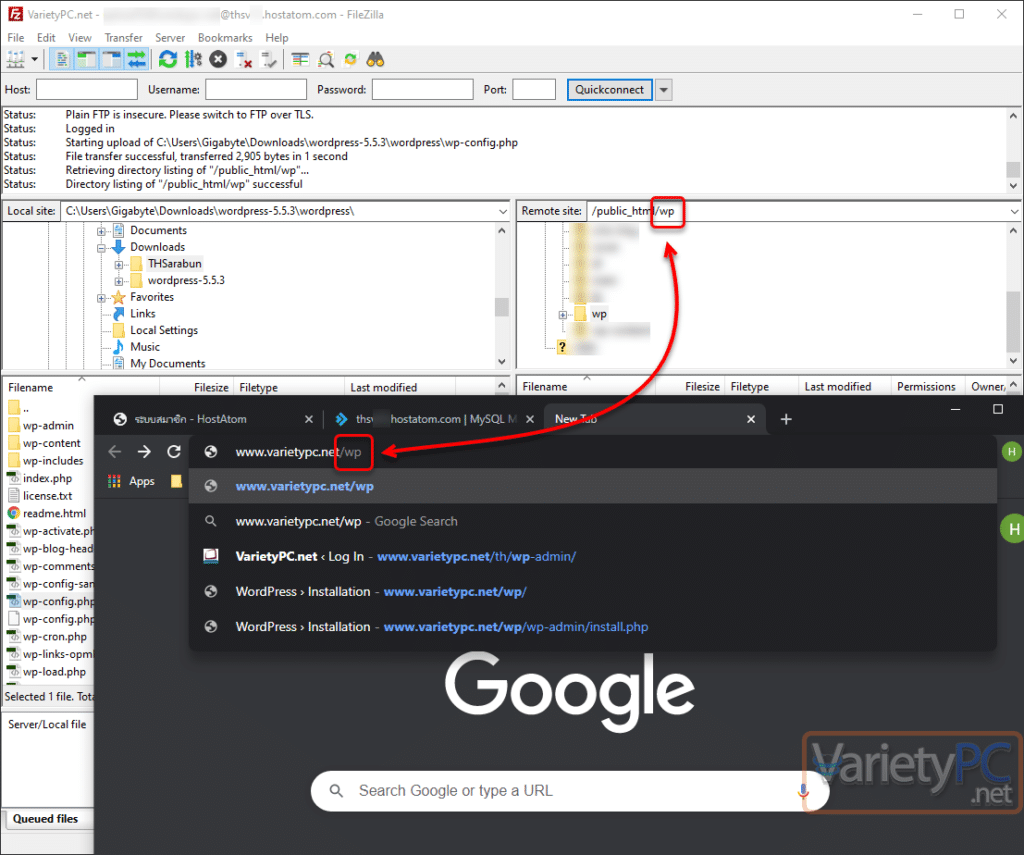Open the Edit menu in FileZilla

[x=46, y=38]
